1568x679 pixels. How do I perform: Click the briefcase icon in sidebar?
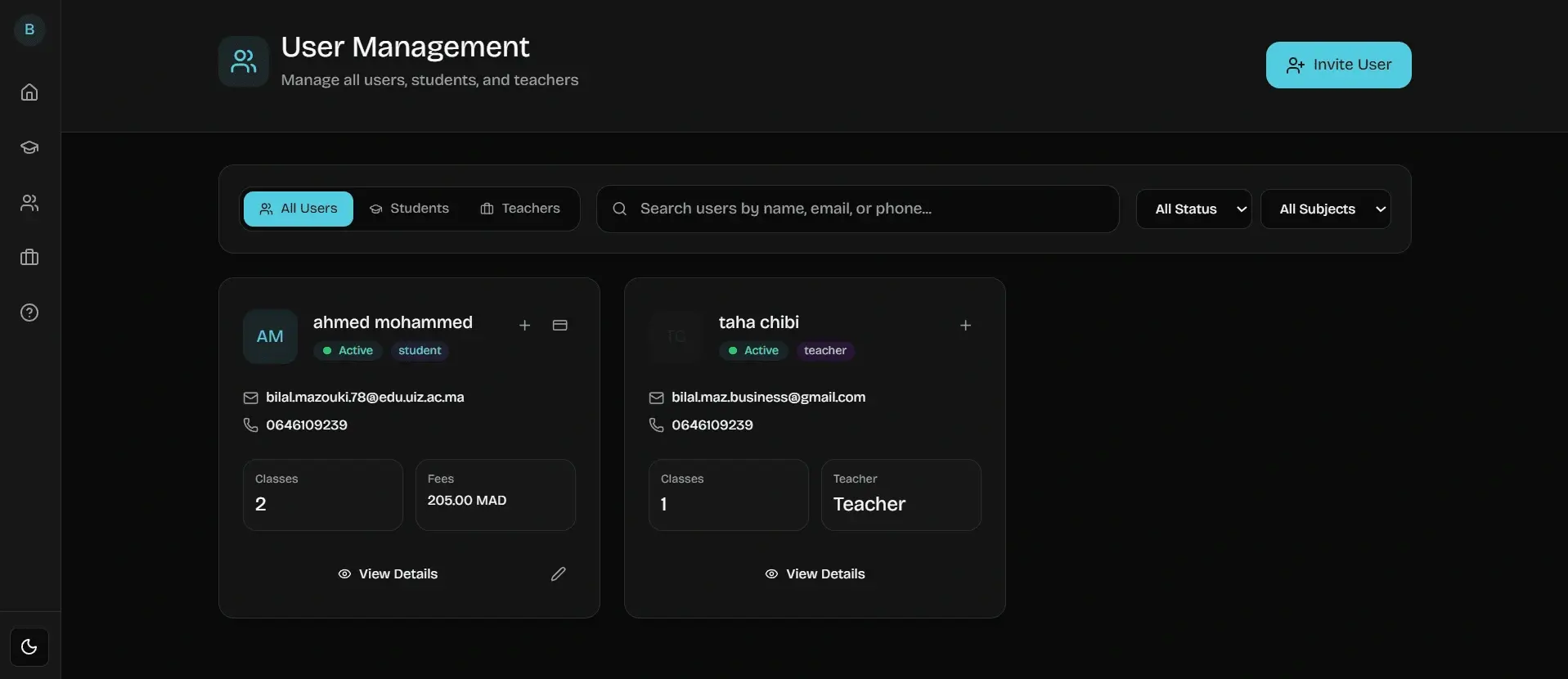click(29, 258)
